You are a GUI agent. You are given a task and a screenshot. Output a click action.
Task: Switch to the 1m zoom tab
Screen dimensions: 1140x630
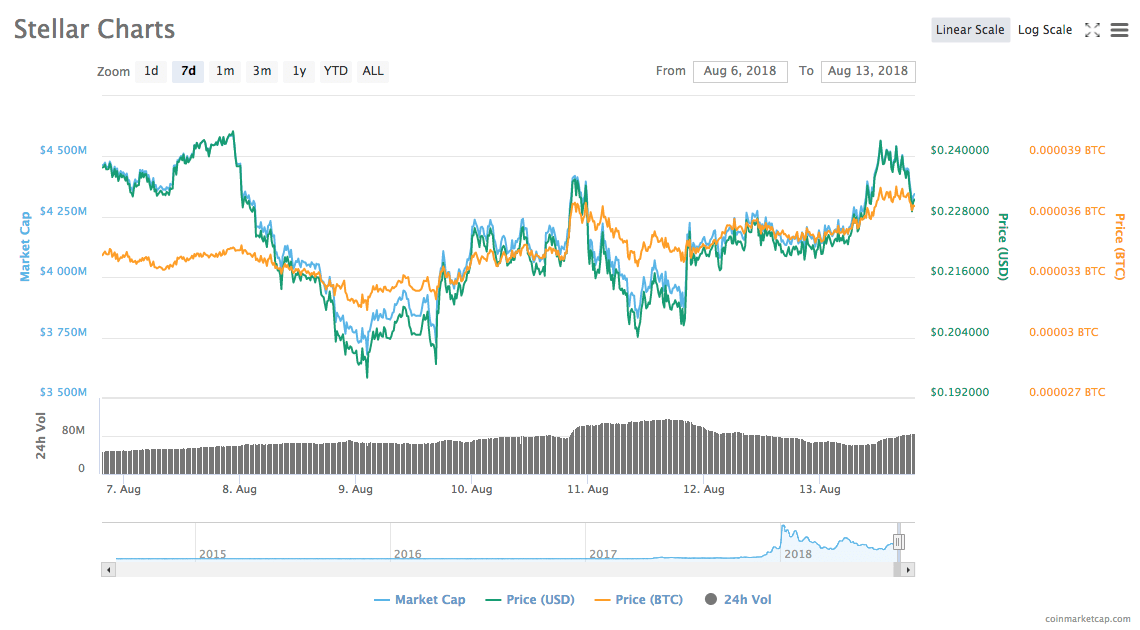[224, 71]
